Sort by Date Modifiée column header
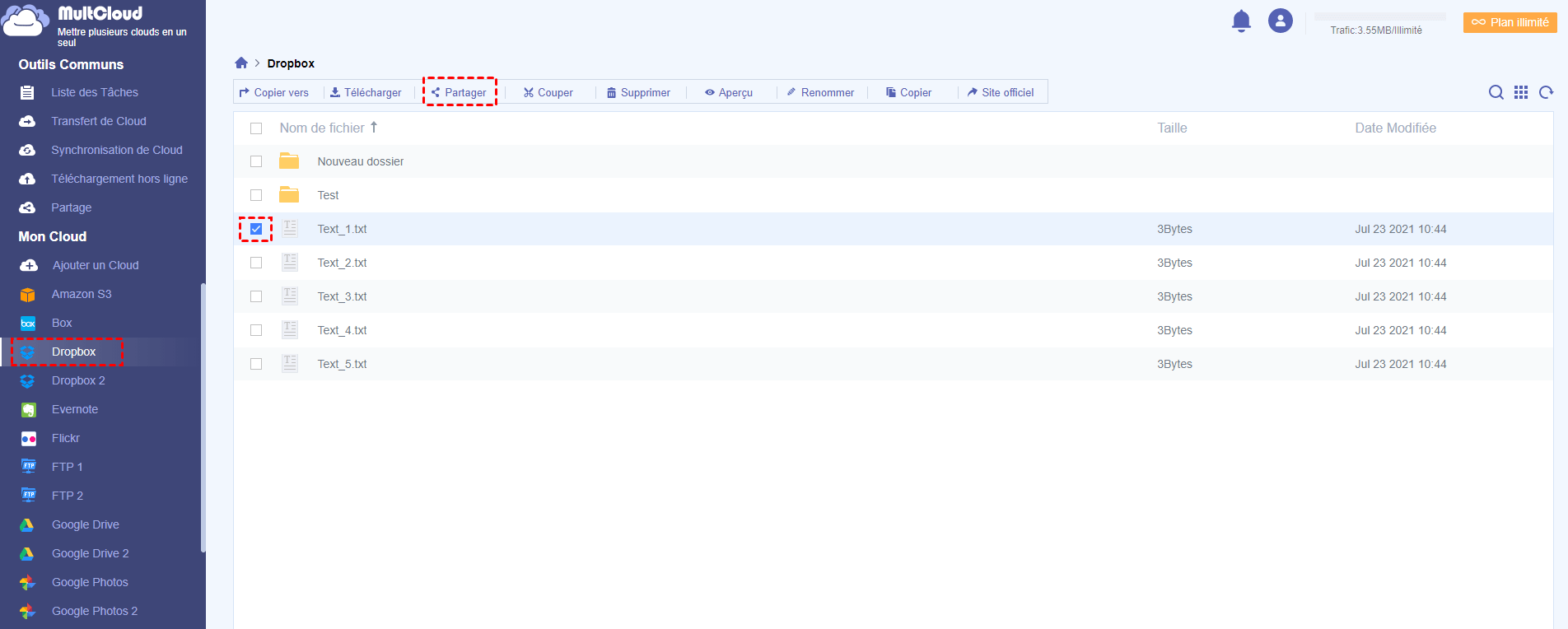This screenshot has height=629, width=1568. click(x=1395, y=128)
